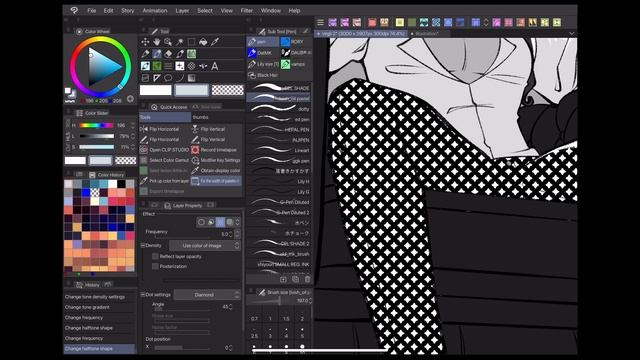Image resolution: width=640 pixels, height=360 pixels.
Task: Click Select Color Gamut
Action: (x=164, y=160)
